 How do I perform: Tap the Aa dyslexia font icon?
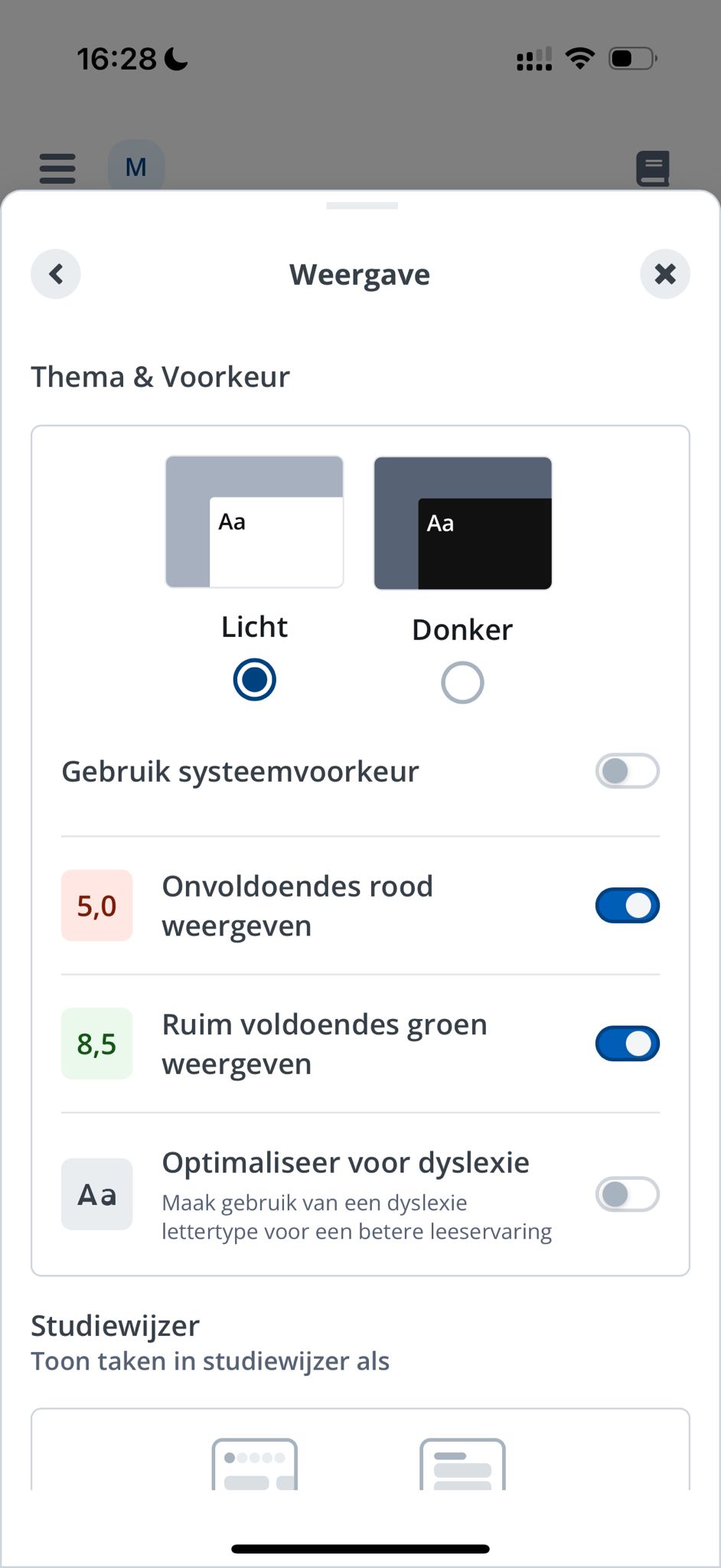click(97, 1194)
